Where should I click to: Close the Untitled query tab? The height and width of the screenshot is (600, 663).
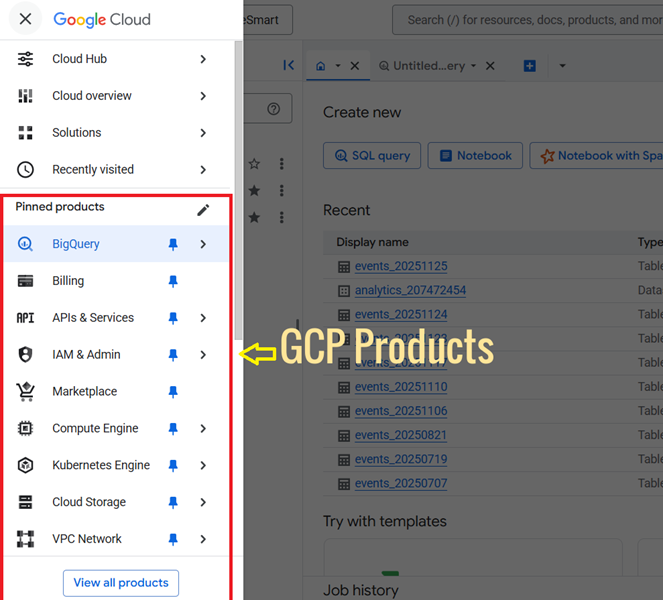tap(490, 66)
